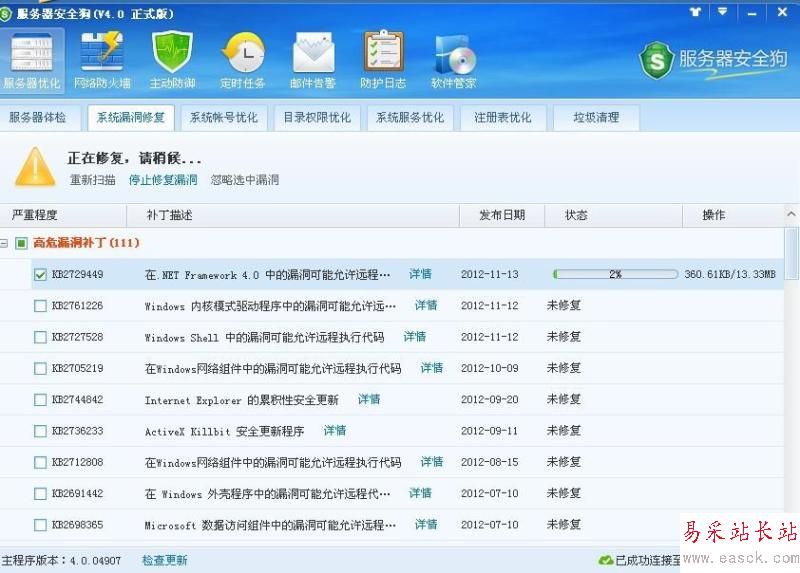Switch to 系统漏洞修复 tab

(x=131, y=118)
